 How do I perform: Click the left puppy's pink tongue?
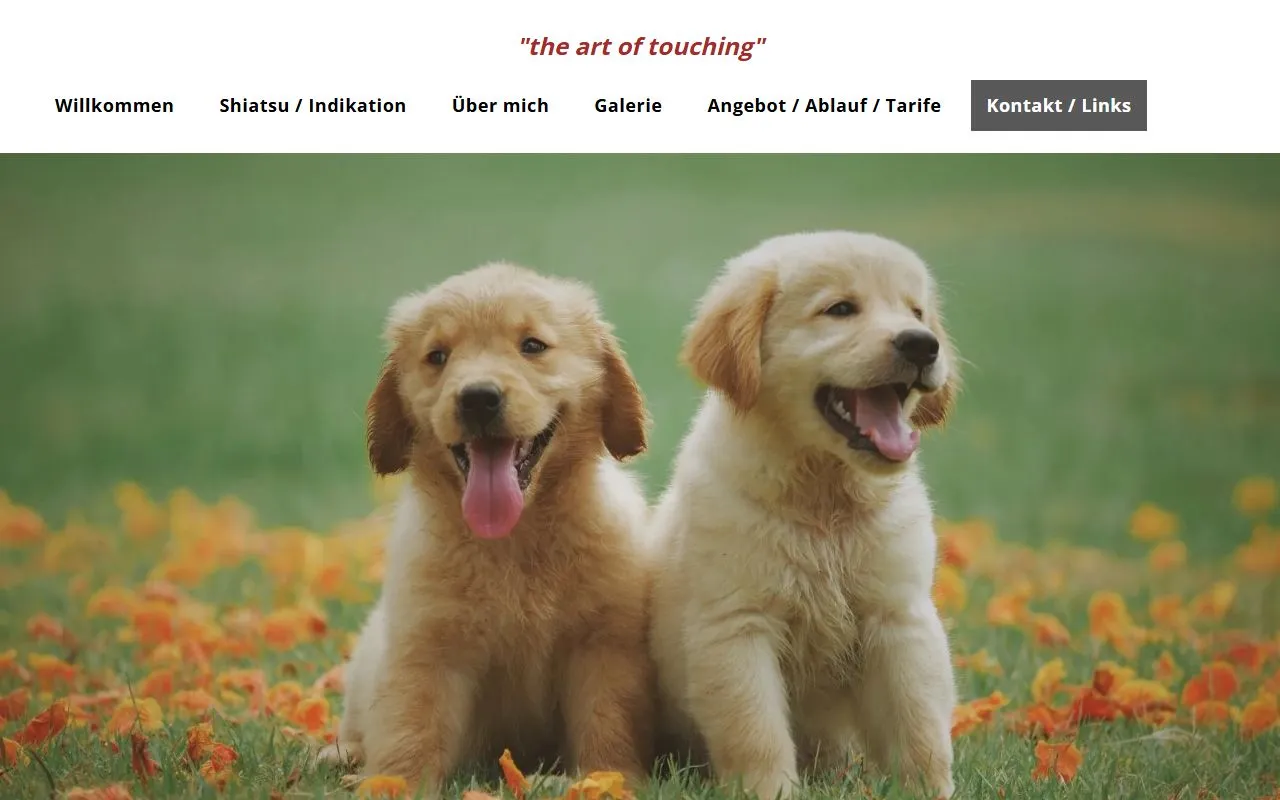point(492,490)
